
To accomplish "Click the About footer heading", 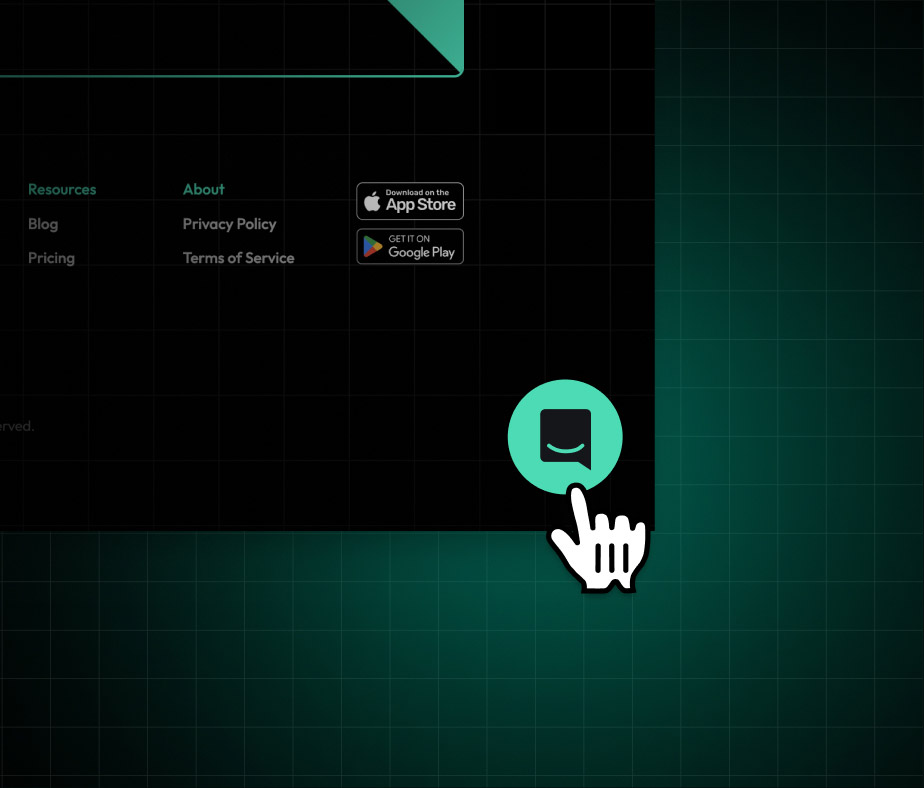I will [x=203, y=189].
